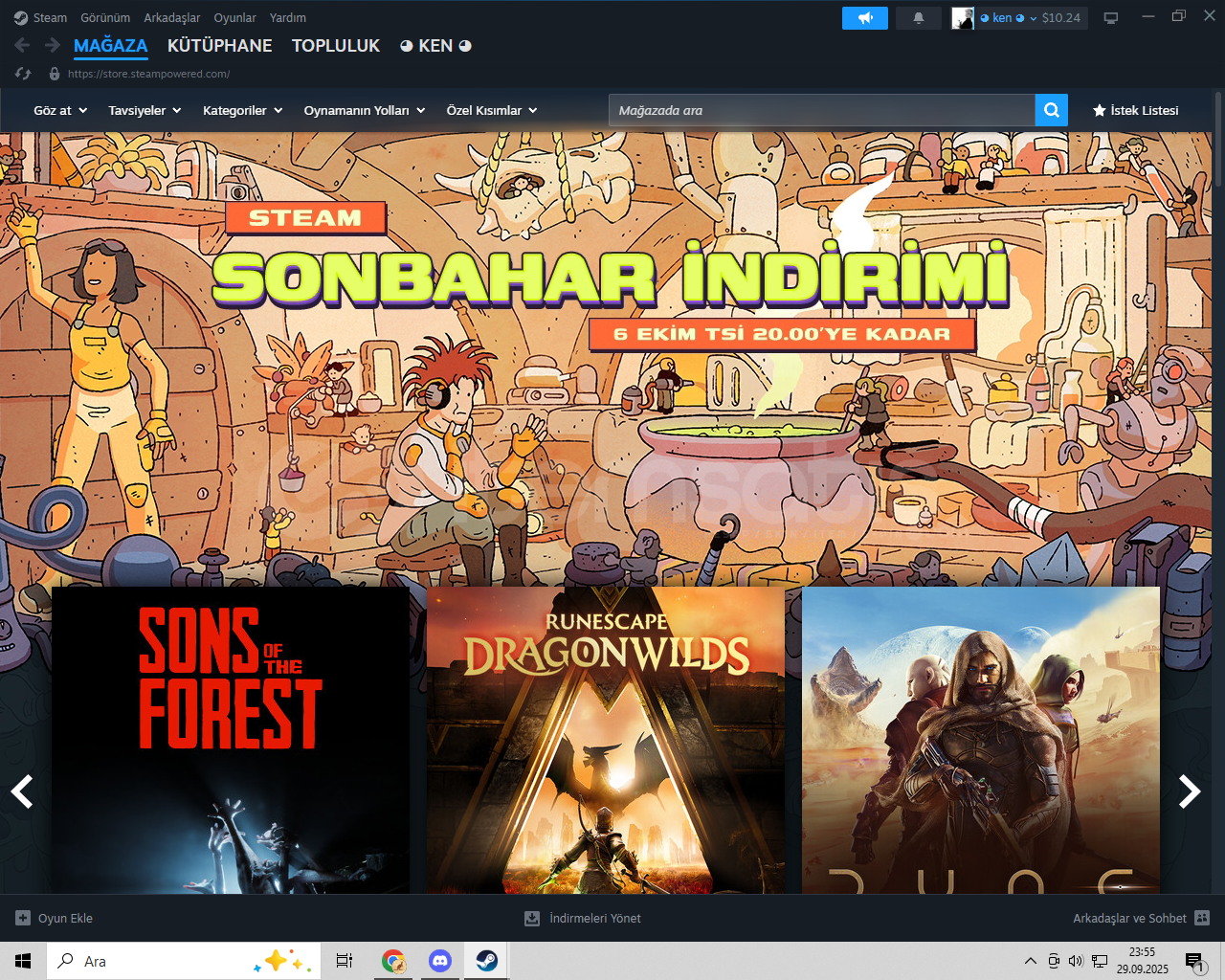Open the KEN profile tab
Image resolution: width=1225 pixels, height=980 pixels.
435,46
